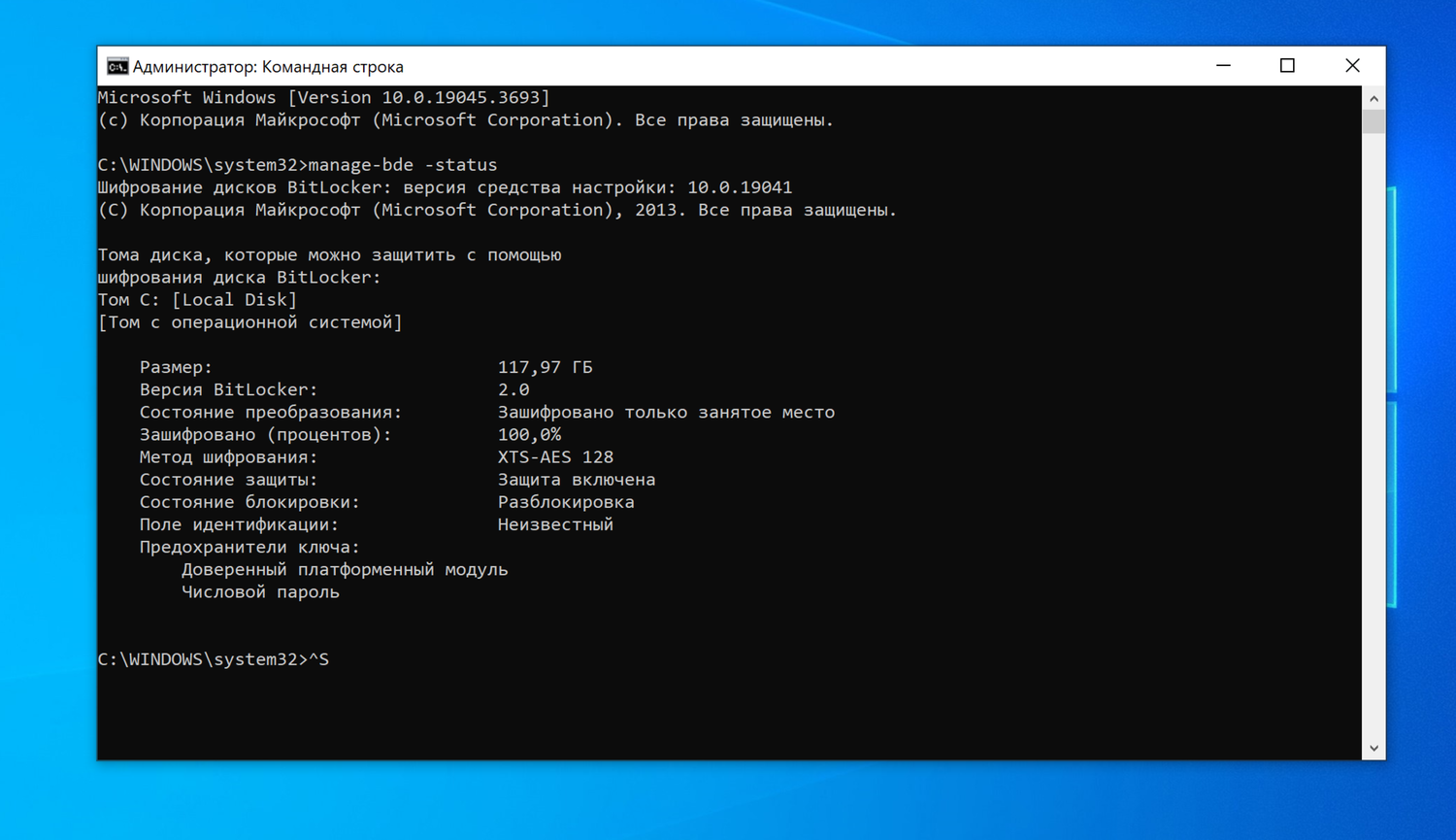The height and width of the screenshot is (840, 1456).
Task: Click the 117,97 ГБ size value
Action: point(546,367)
